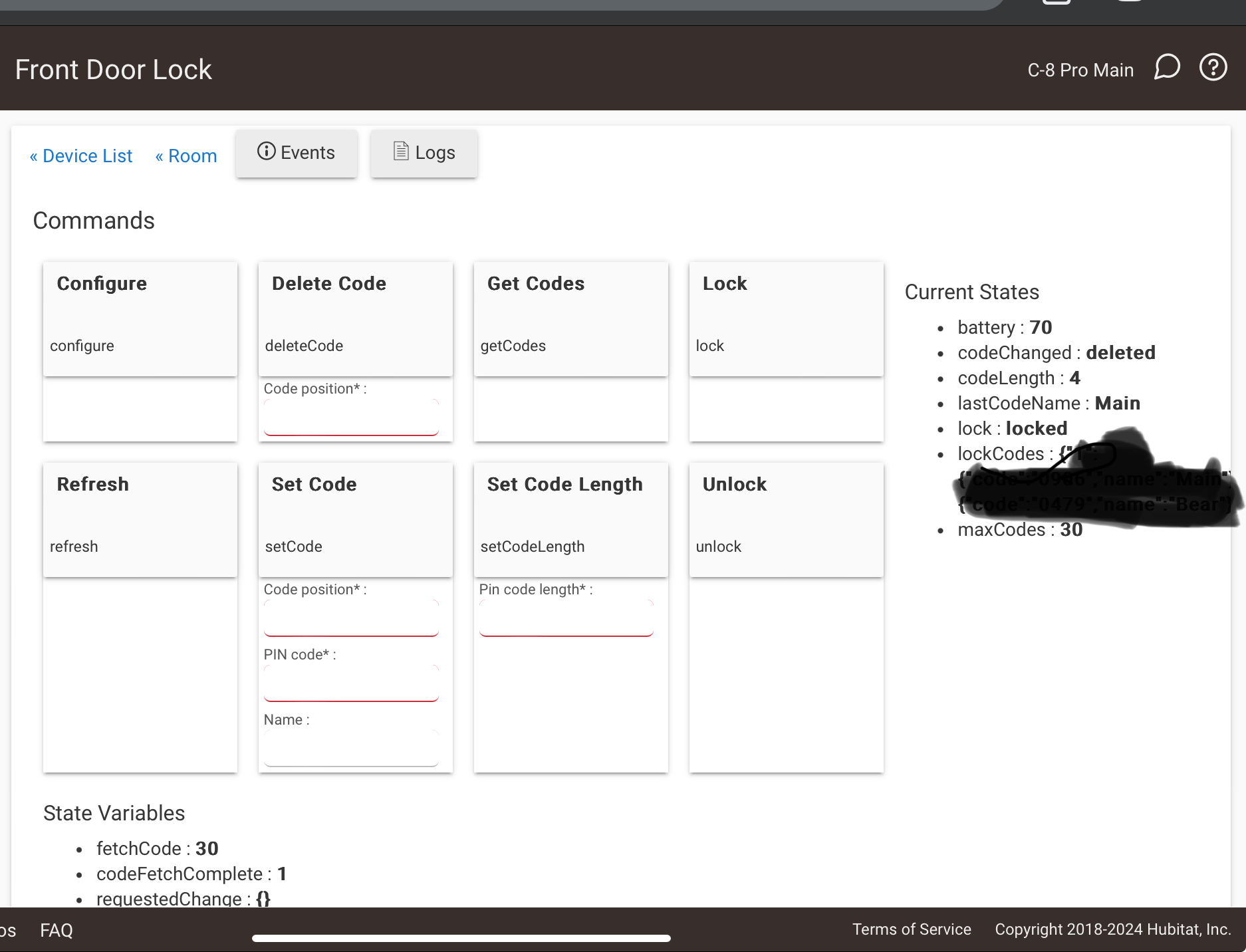Screen dimensions: 1246x952
Task: Focus the Pin code length field
Action: pyautogui.click(x=566, y=619)
